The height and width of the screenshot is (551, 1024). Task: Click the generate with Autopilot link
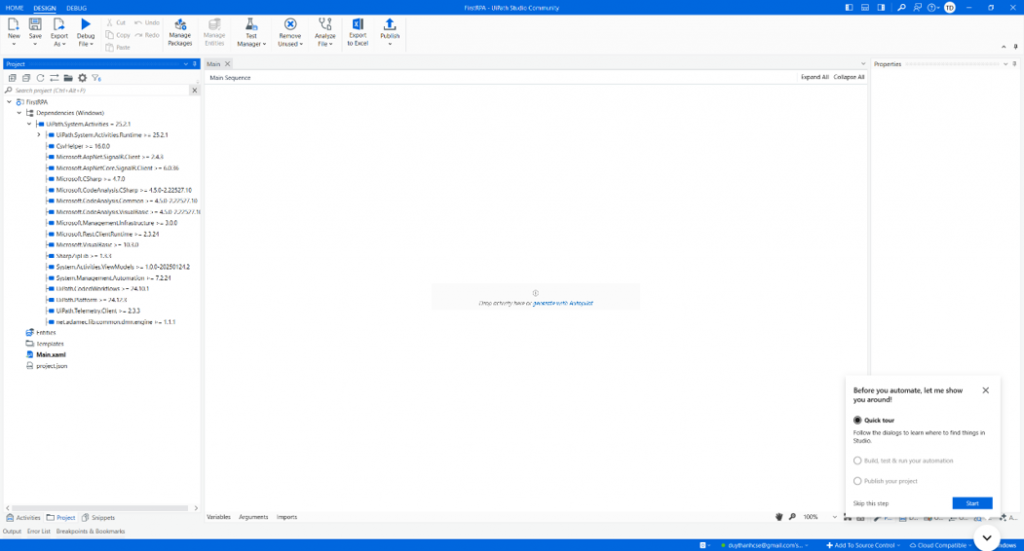click(563, 304)
